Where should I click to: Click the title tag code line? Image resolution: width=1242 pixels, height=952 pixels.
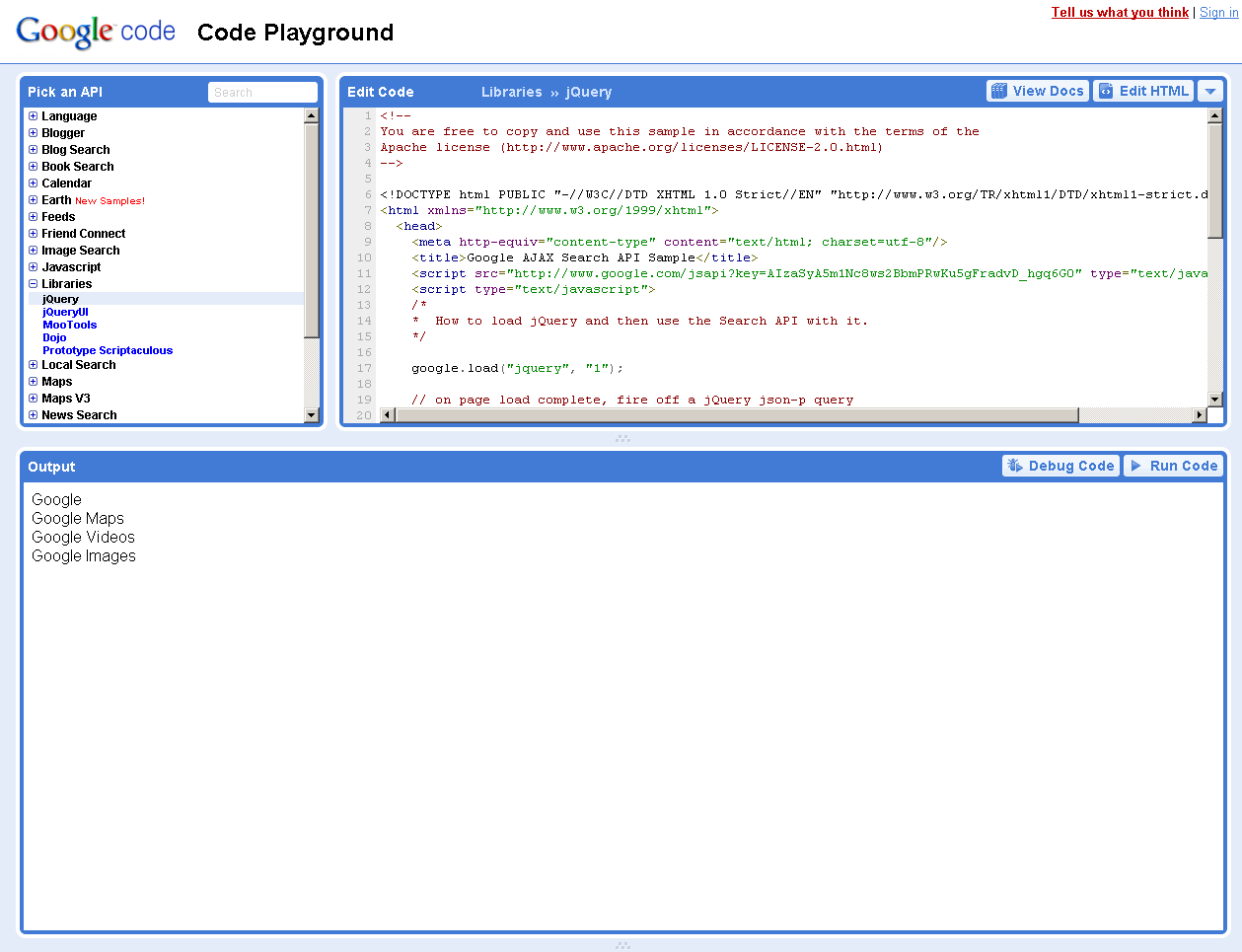click(x=585, y=257)
